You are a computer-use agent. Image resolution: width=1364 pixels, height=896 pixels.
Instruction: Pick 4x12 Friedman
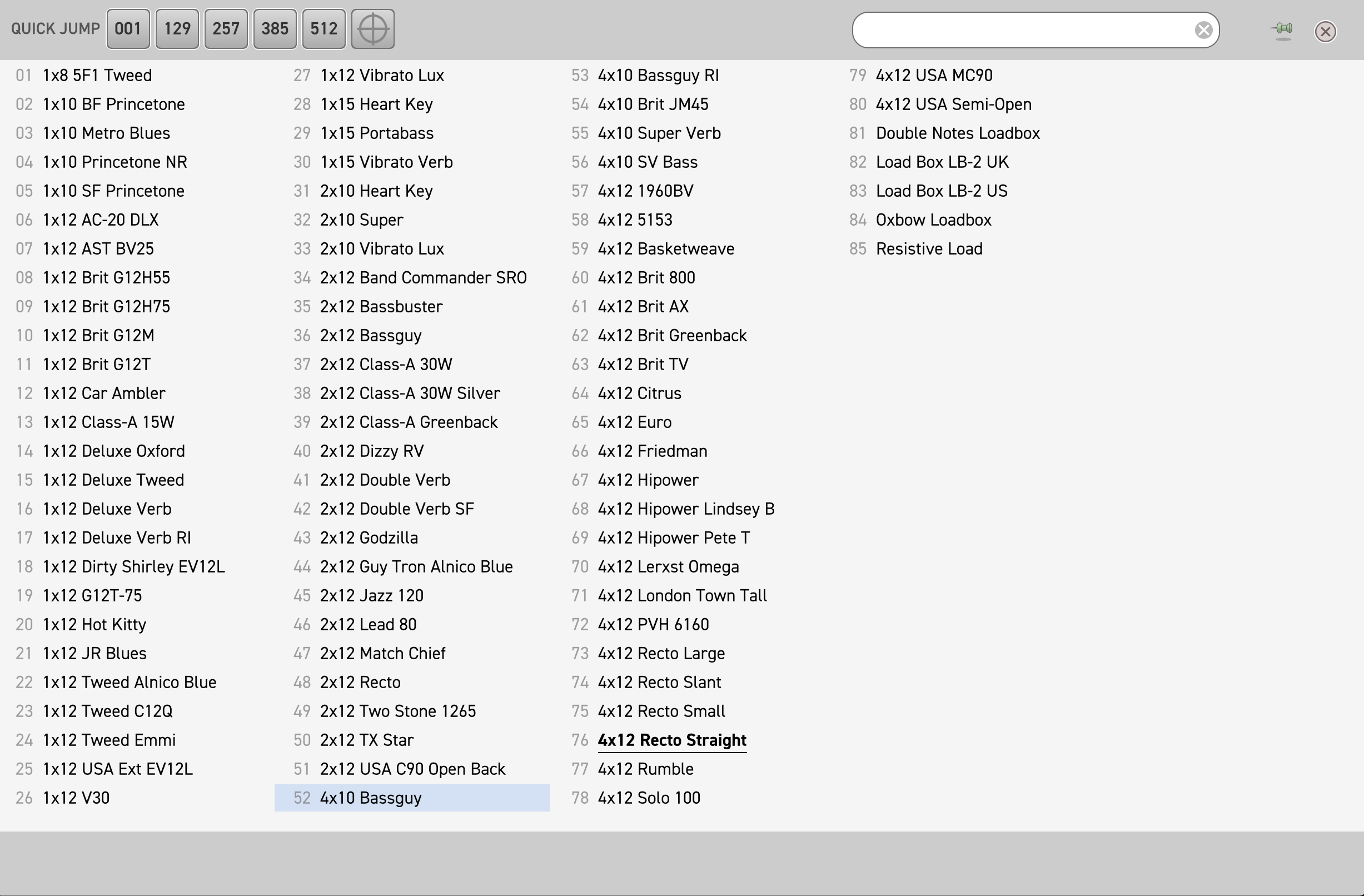[x=653, y=451]
